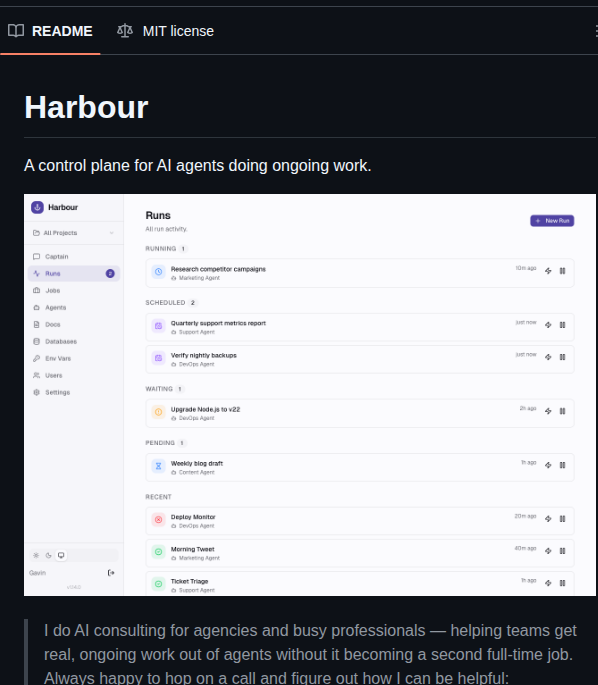Click lightning icon on Upgrade Node.js row
The height and width of the screenshot is (685, 598).
[548, 411]
